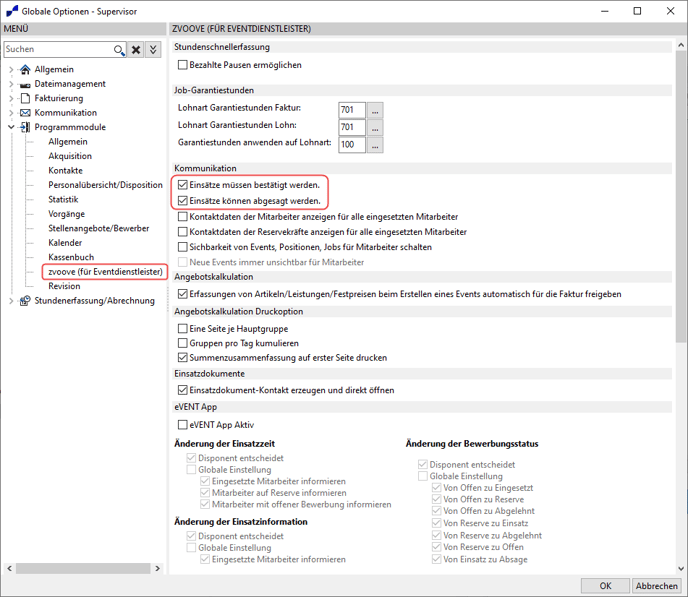Click the Dateimanagement icon
The width and height of the screenshot is (688, 597).
25,85
